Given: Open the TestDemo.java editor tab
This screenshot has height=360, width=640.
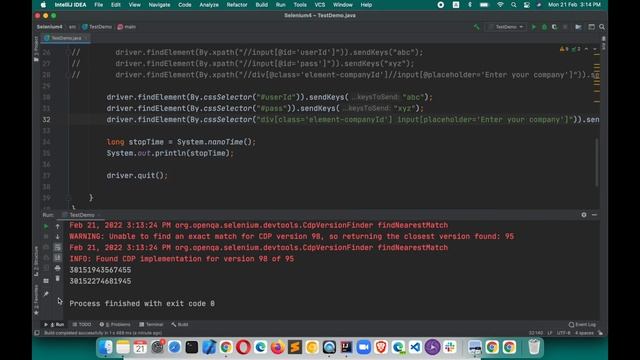Looking at the screenshot, I should (x=65, y=38).
